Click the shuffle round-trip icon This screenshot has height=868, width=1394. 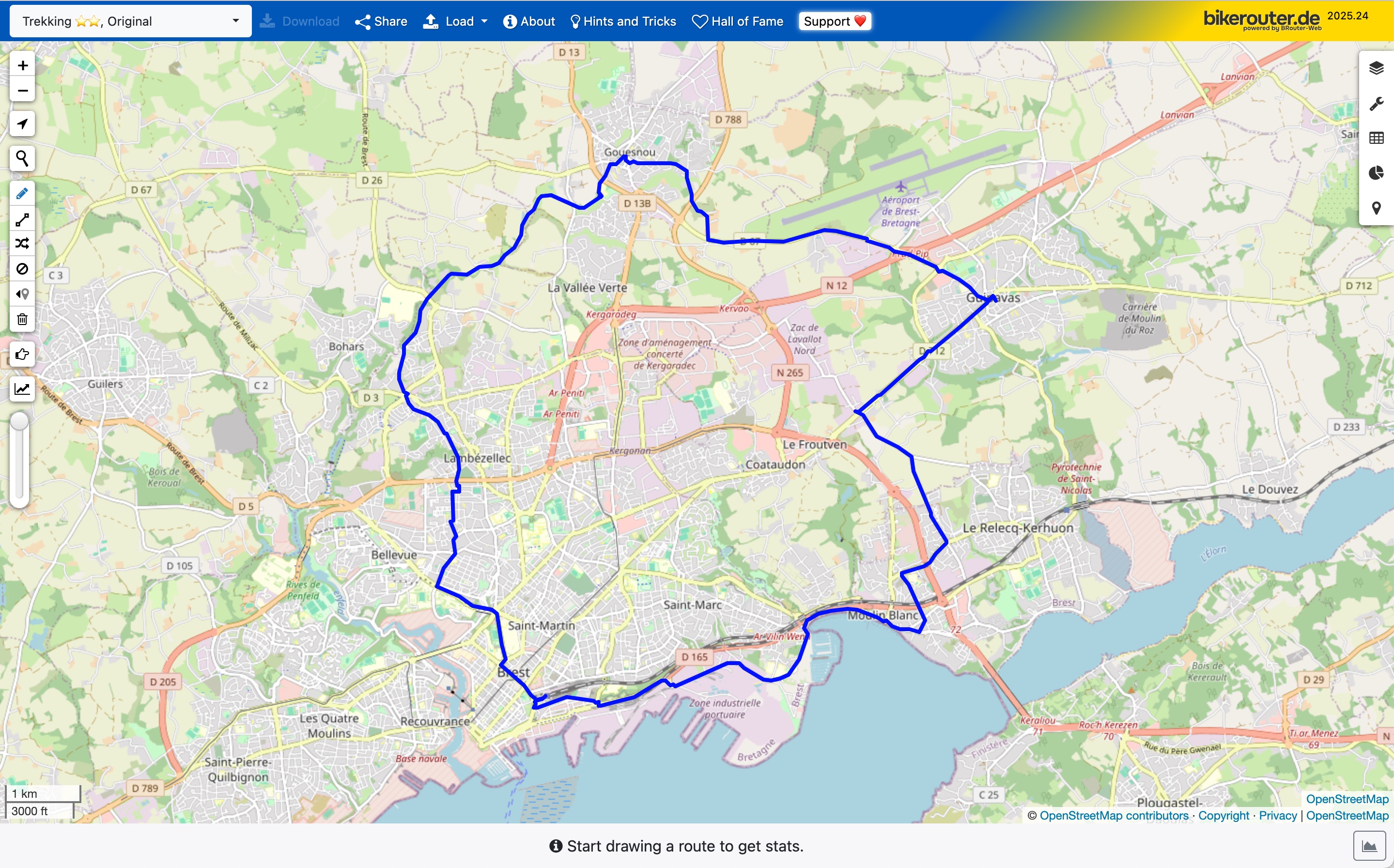coord(22,244)
